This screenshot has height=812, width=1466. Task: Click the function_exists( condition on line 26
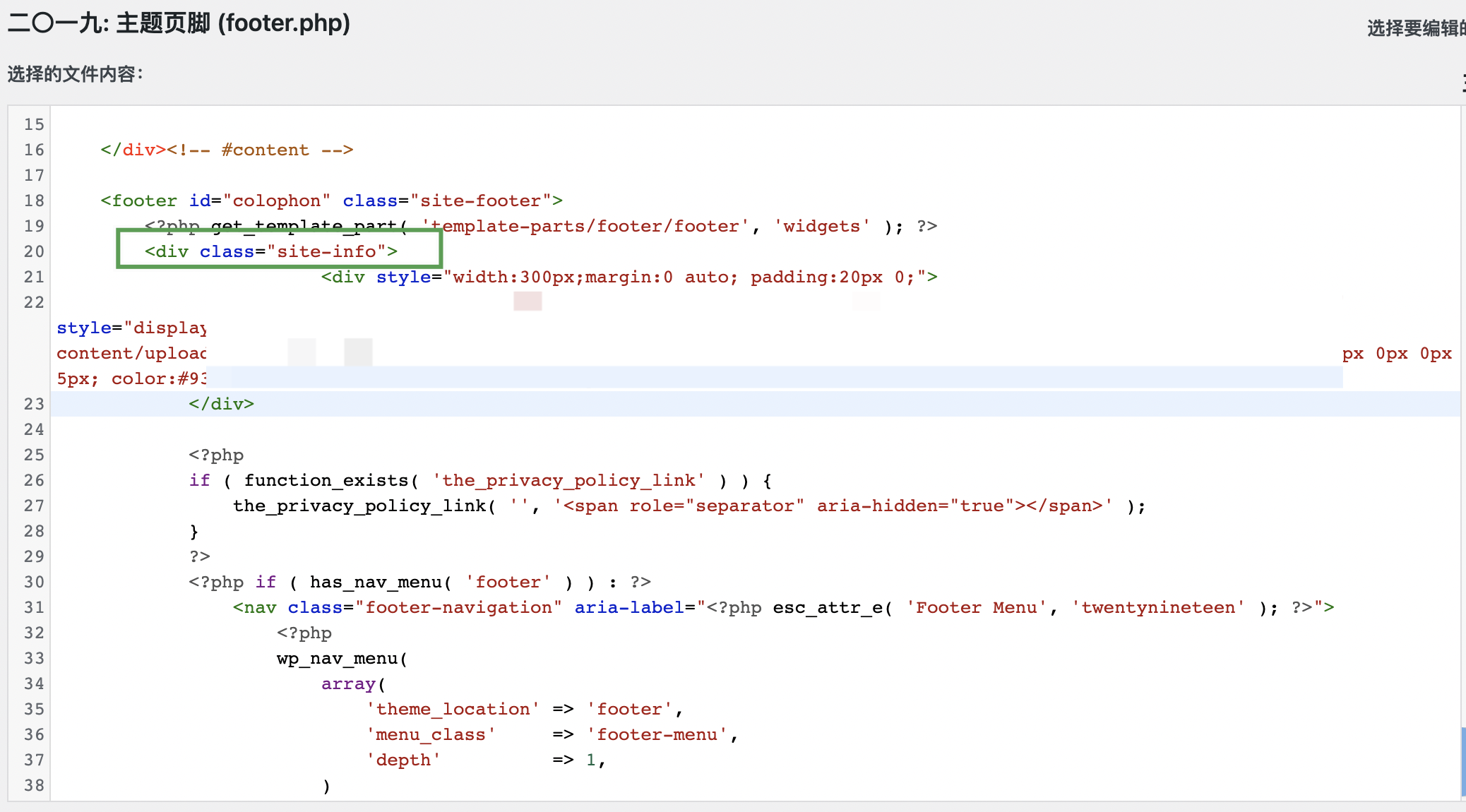pyautogui.click(x=330, y=480)
